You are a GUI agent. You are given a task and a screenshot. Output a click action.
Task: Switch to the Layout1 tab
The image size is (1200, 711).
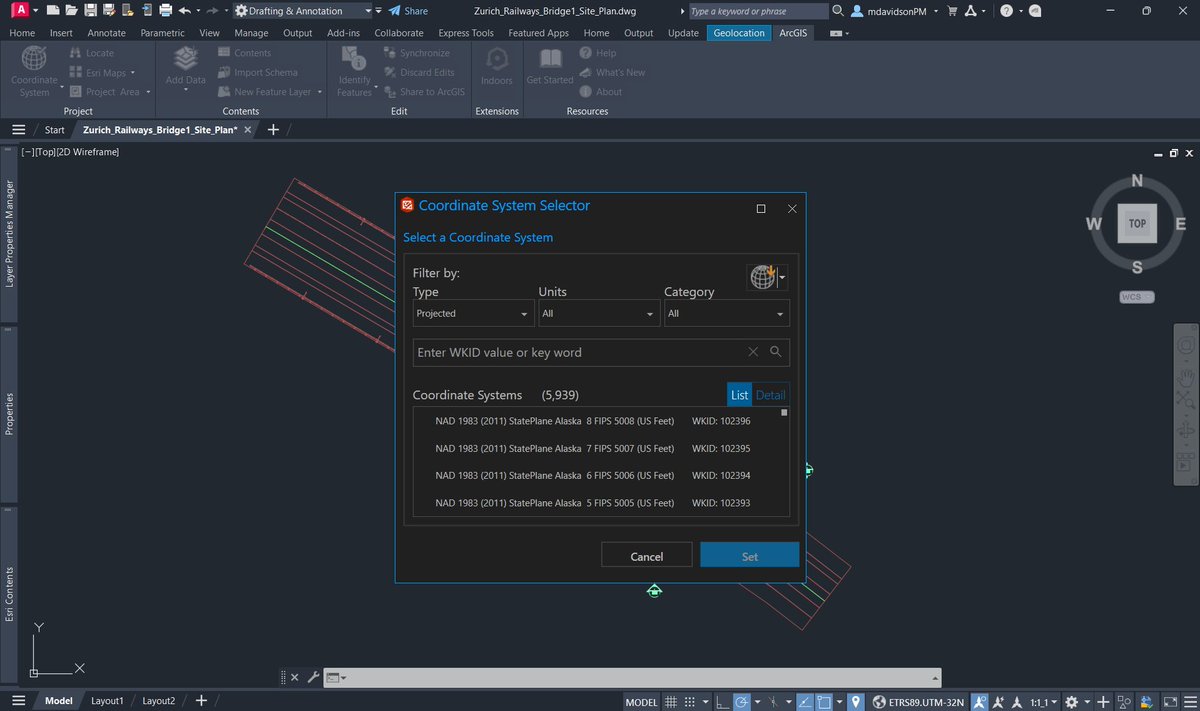point(107,701)
